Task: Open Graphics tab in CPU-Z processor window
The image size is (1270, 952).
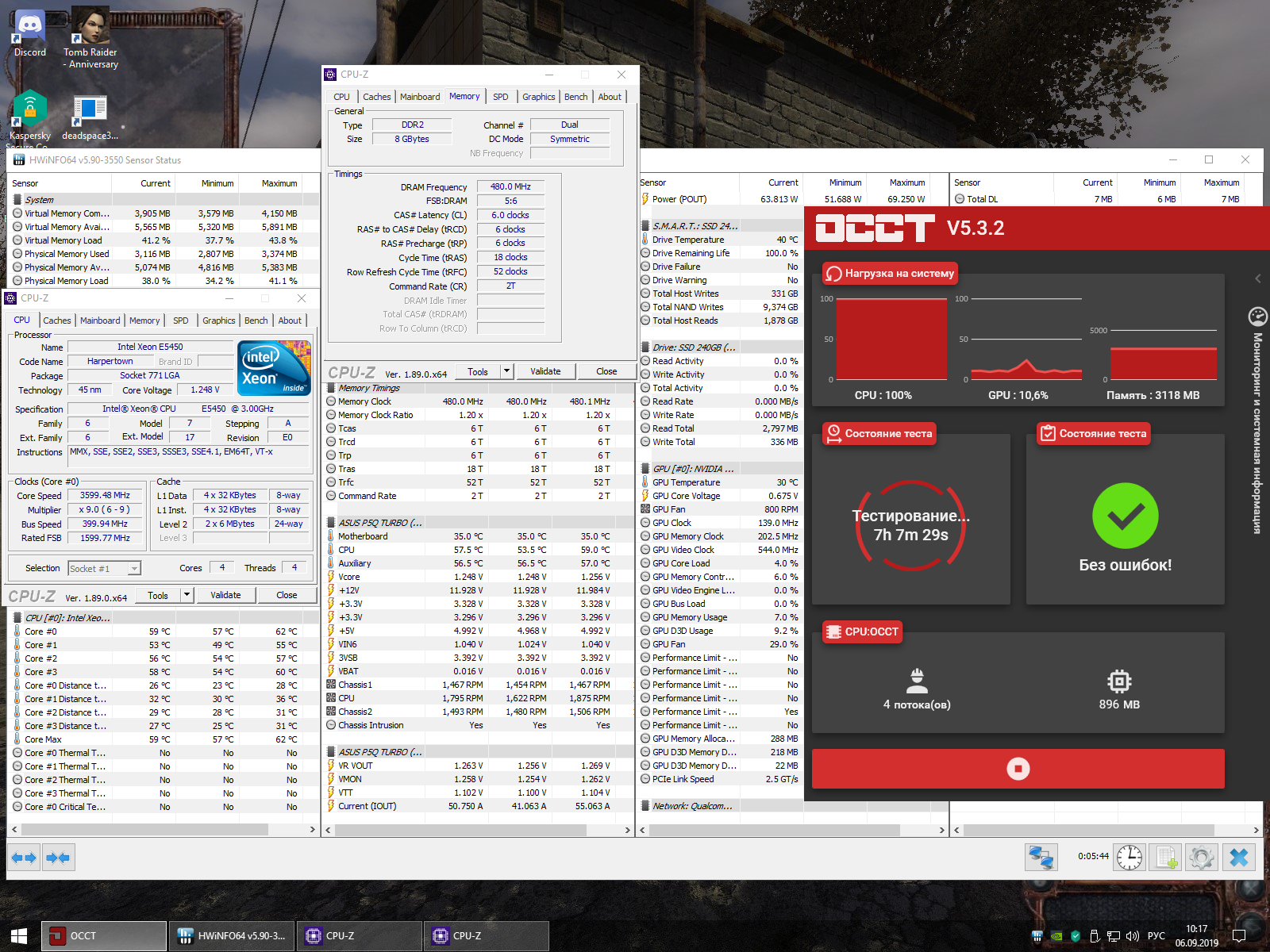Action: [219, 321]
